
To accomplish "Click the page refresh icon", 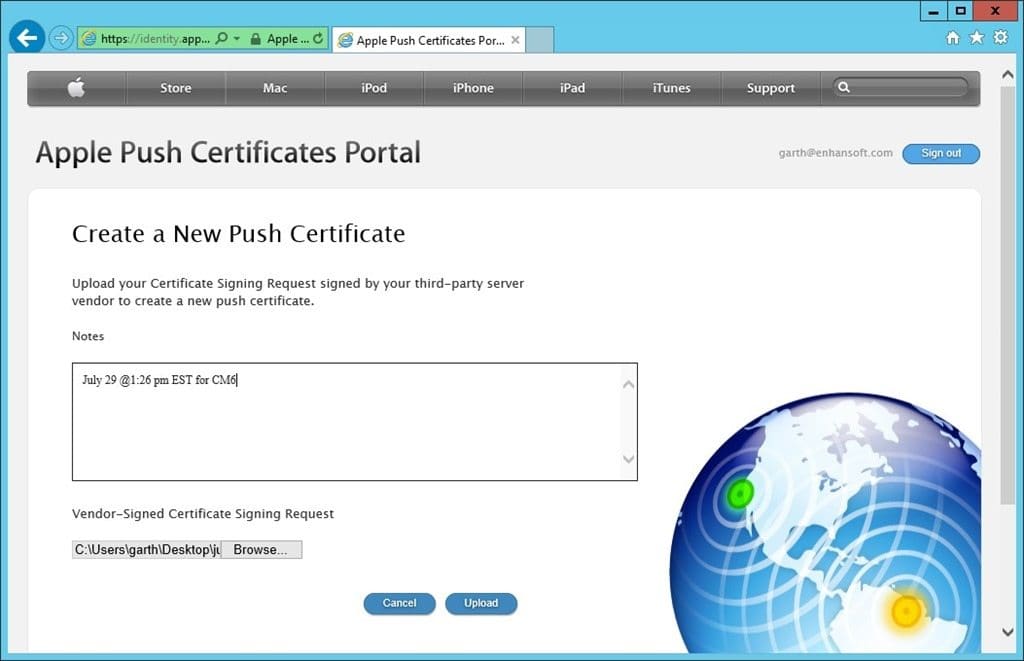I will [318, 39].
